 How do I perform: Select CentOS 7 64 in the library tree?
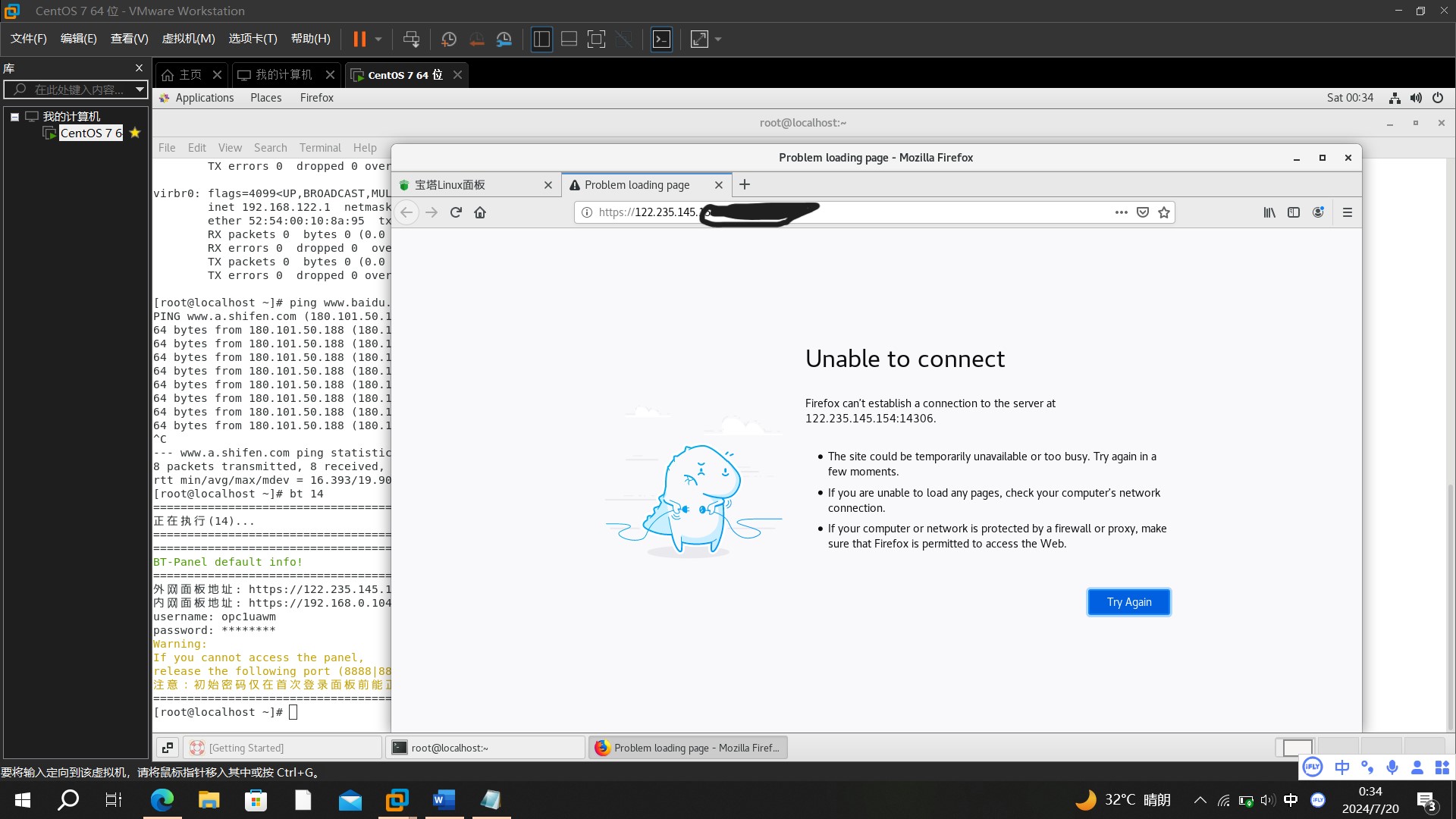coord(90,133)
